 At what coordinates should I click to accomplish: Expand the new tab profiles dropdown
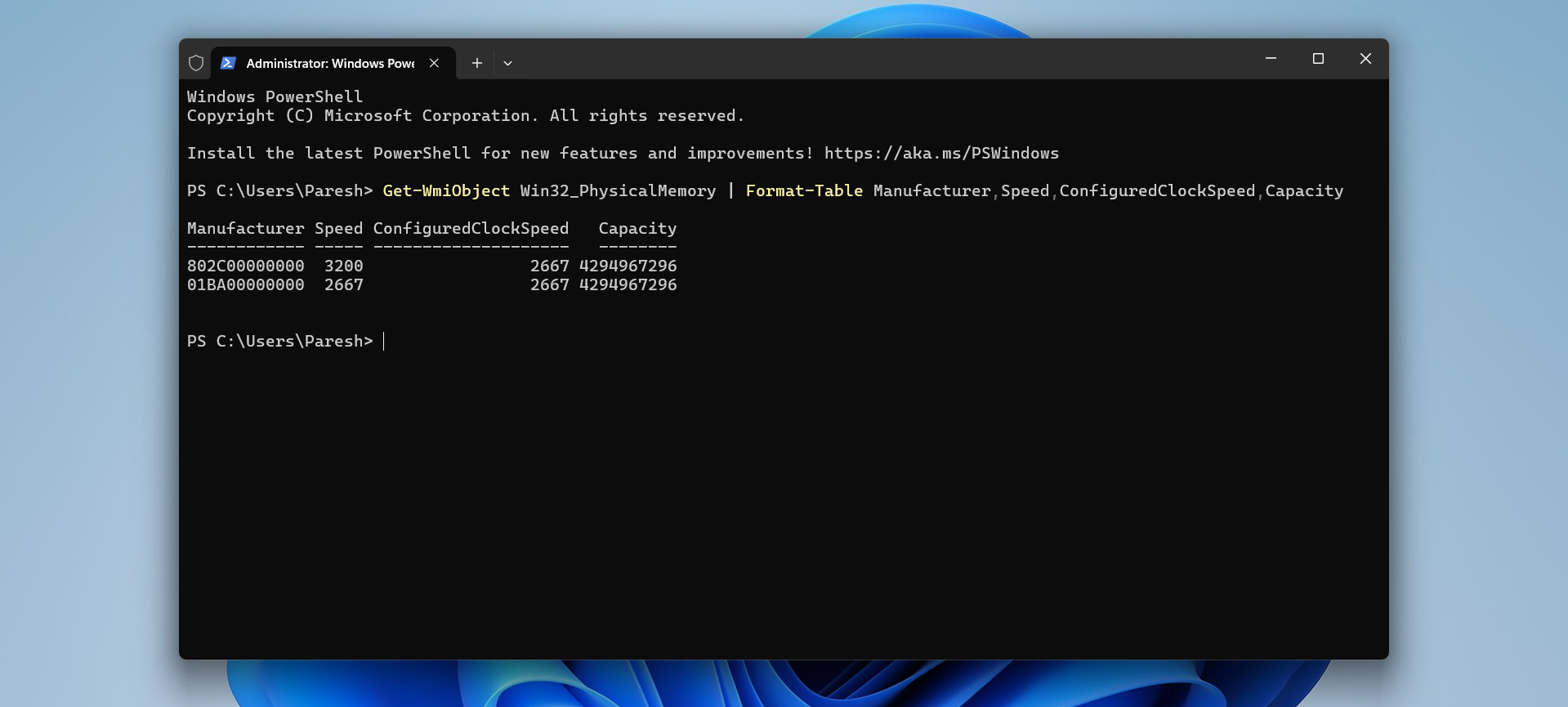(x=507, y=63)
